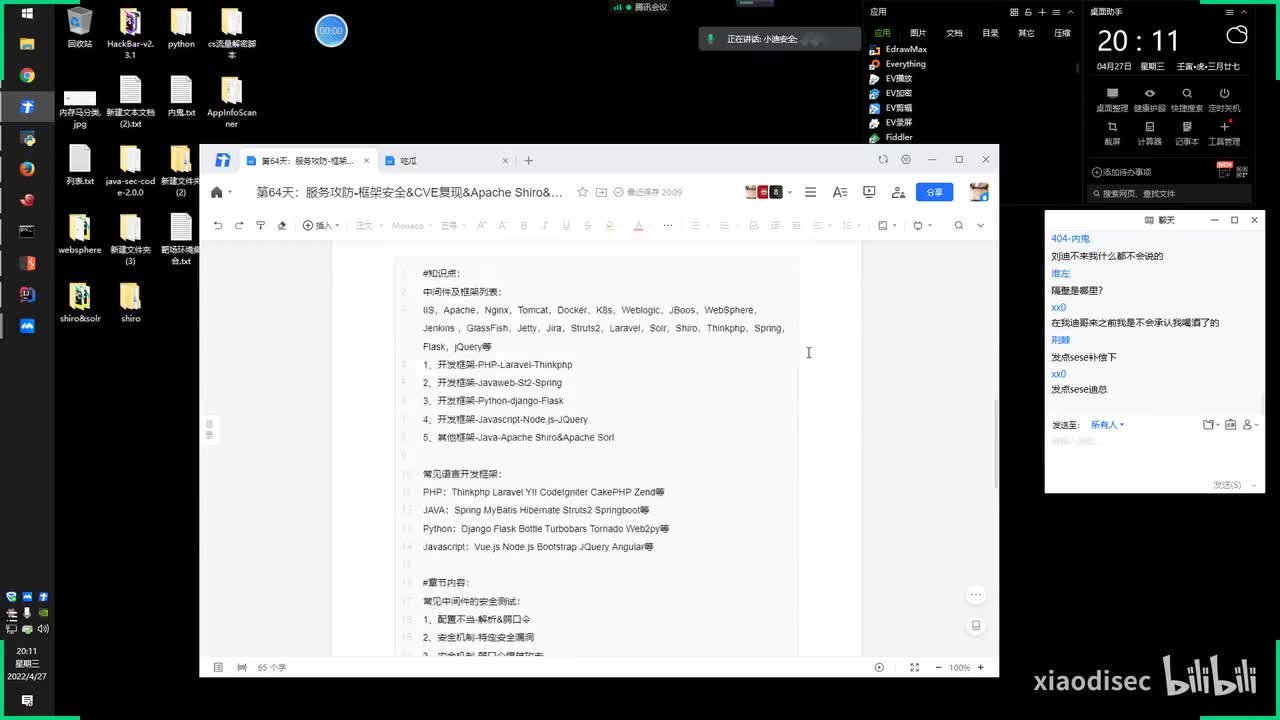Image resolution: width=1280 pixels, height=720 pixels.
Task: Open a new tab with plus button
Action: pos(529,160)
